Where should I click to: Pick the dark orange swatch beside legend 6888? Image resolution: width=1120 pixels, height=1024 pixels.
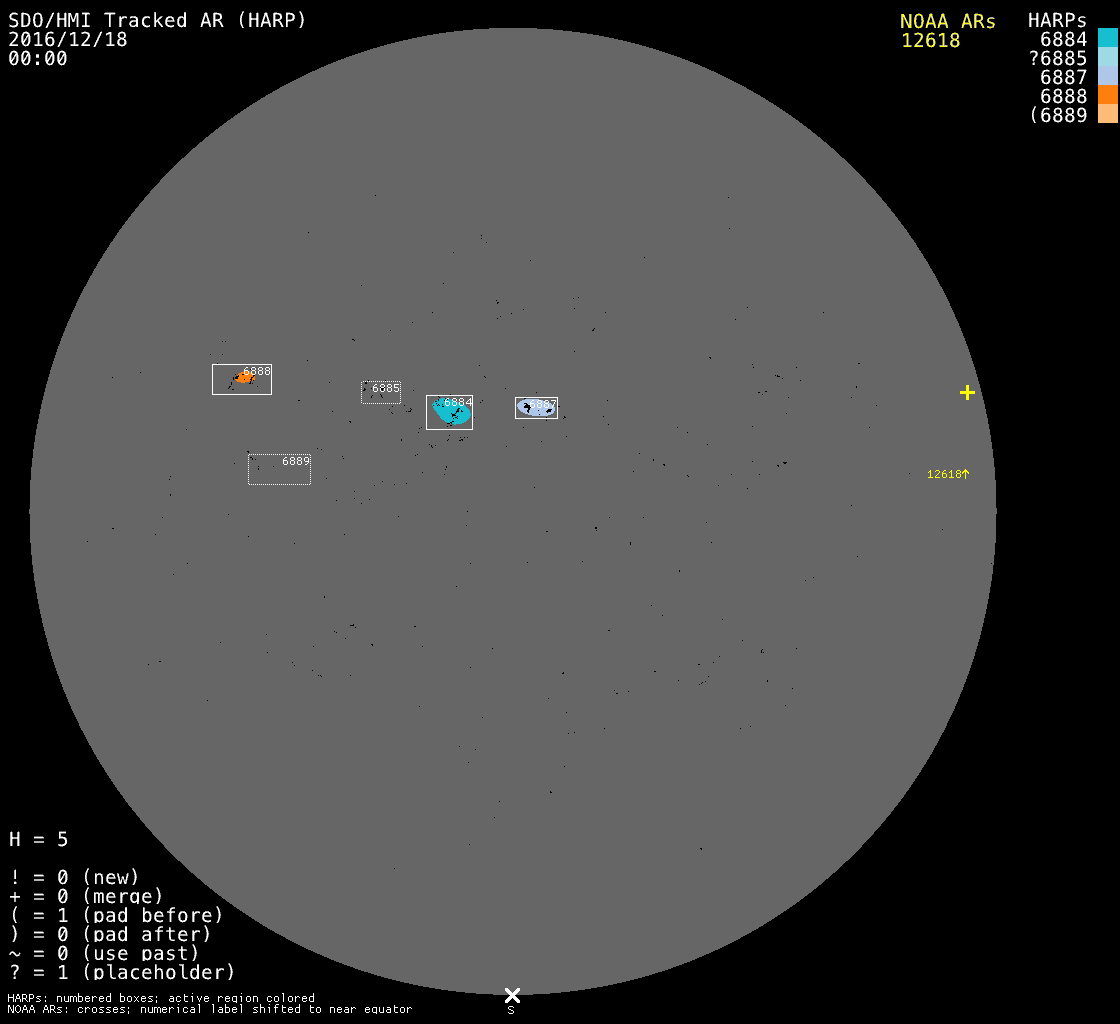point(1107,96)
